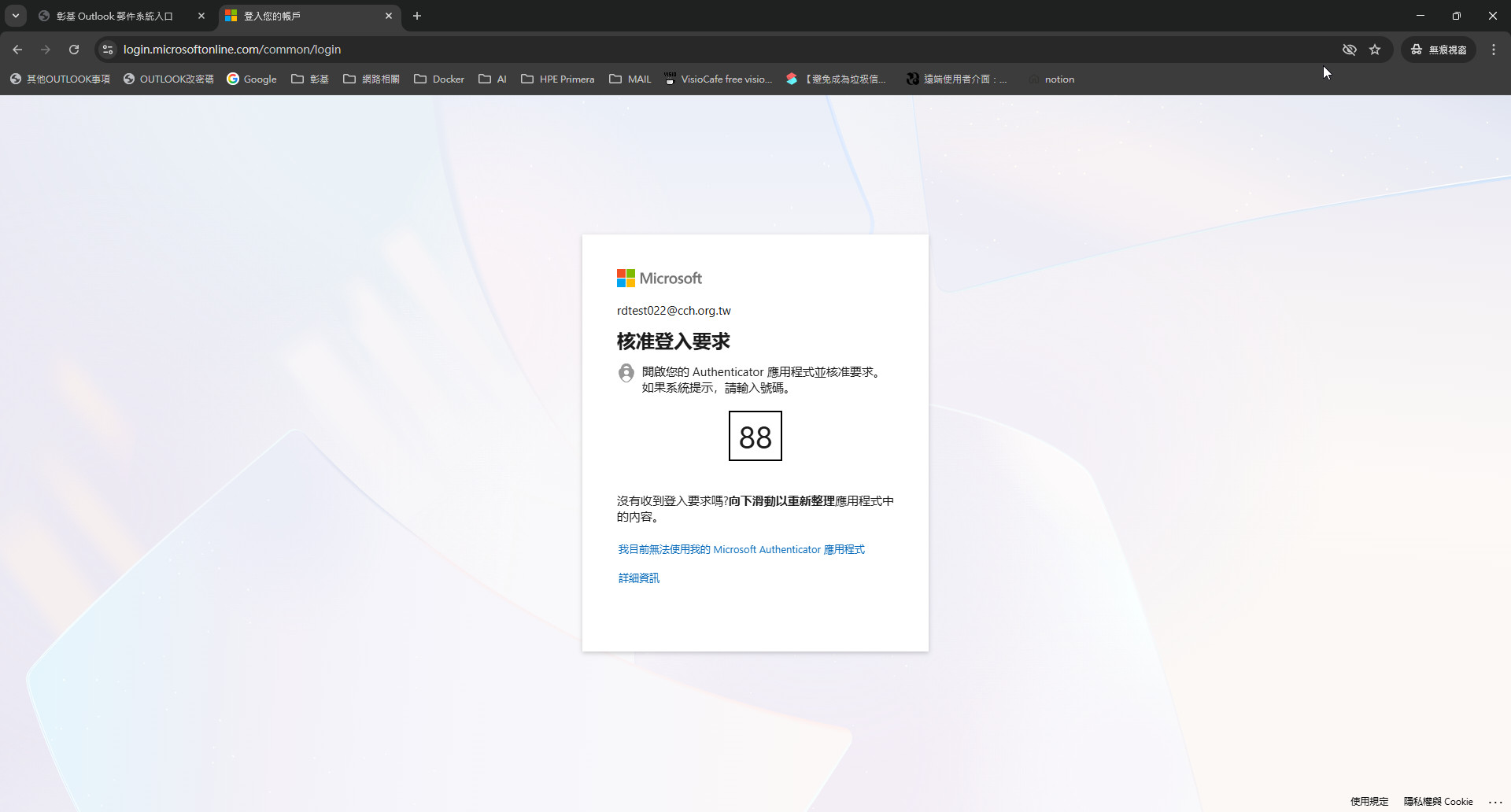Close the 登入您的帳戶 tab
1511x812 pixels.
tap(389, 16)
